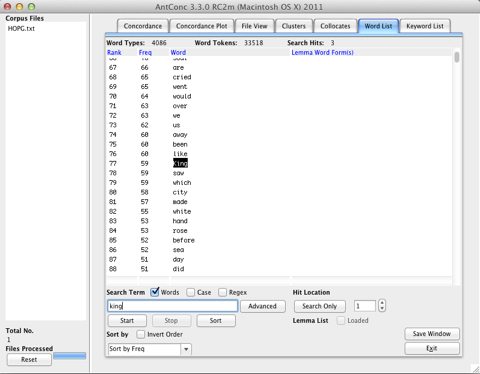480x374 pixels.
Task: Select the word 'sea' in list
Action: pyautogui.click(x=178, y=250)
